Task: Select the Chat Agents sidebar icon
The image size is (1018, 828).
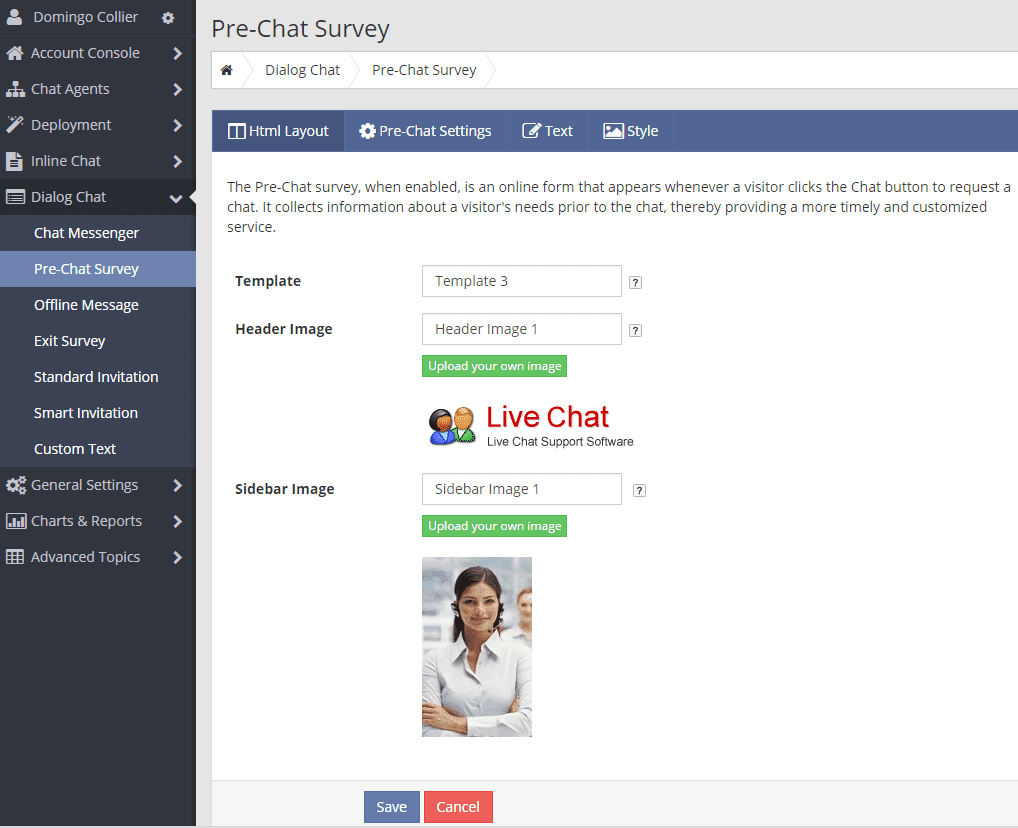Action: (x=16, y=88)
